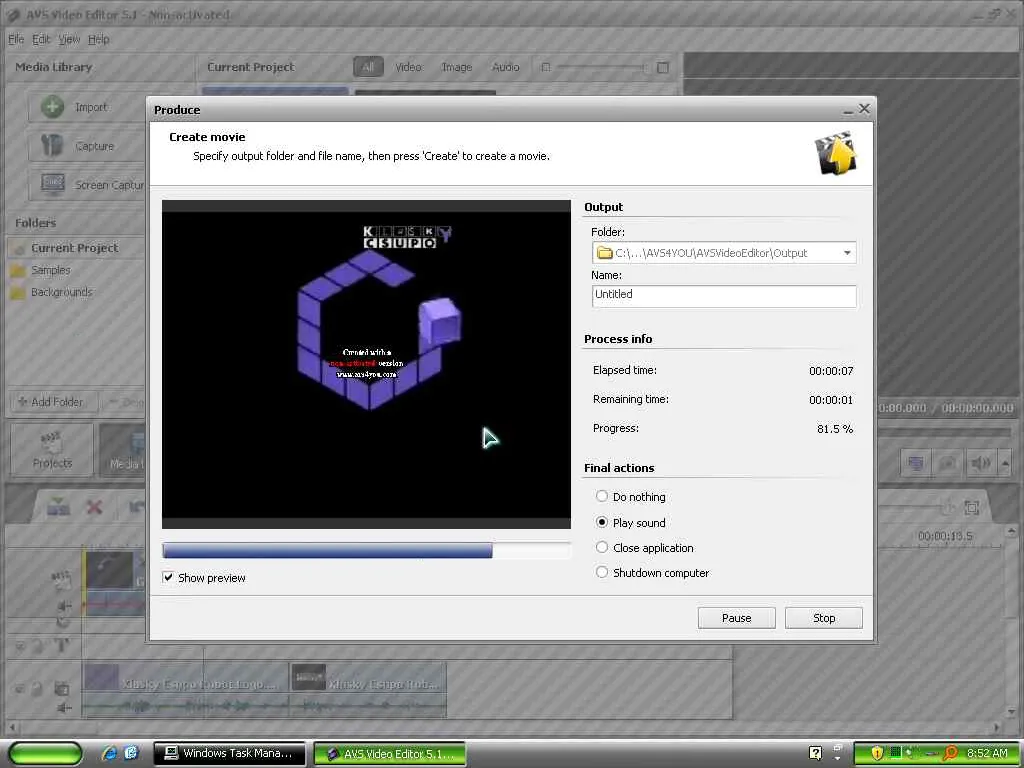Open the output Folder dropdown
This screenshot has height=768, width=1024.
(x=846, y=253)
